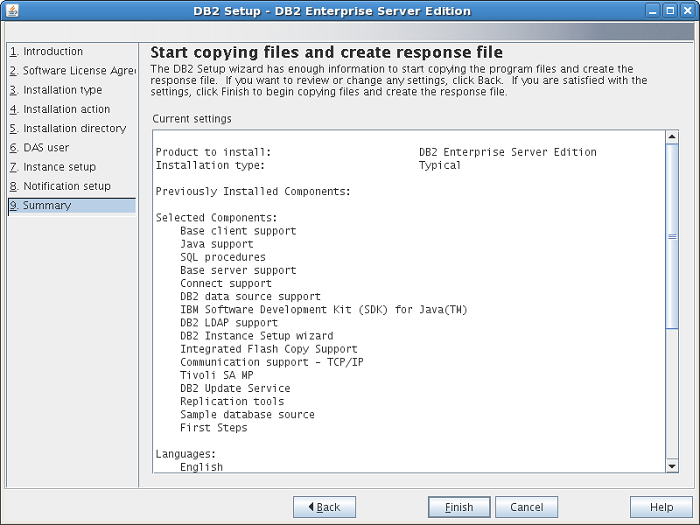Go to step 1 Introduction

click(46, 51)
